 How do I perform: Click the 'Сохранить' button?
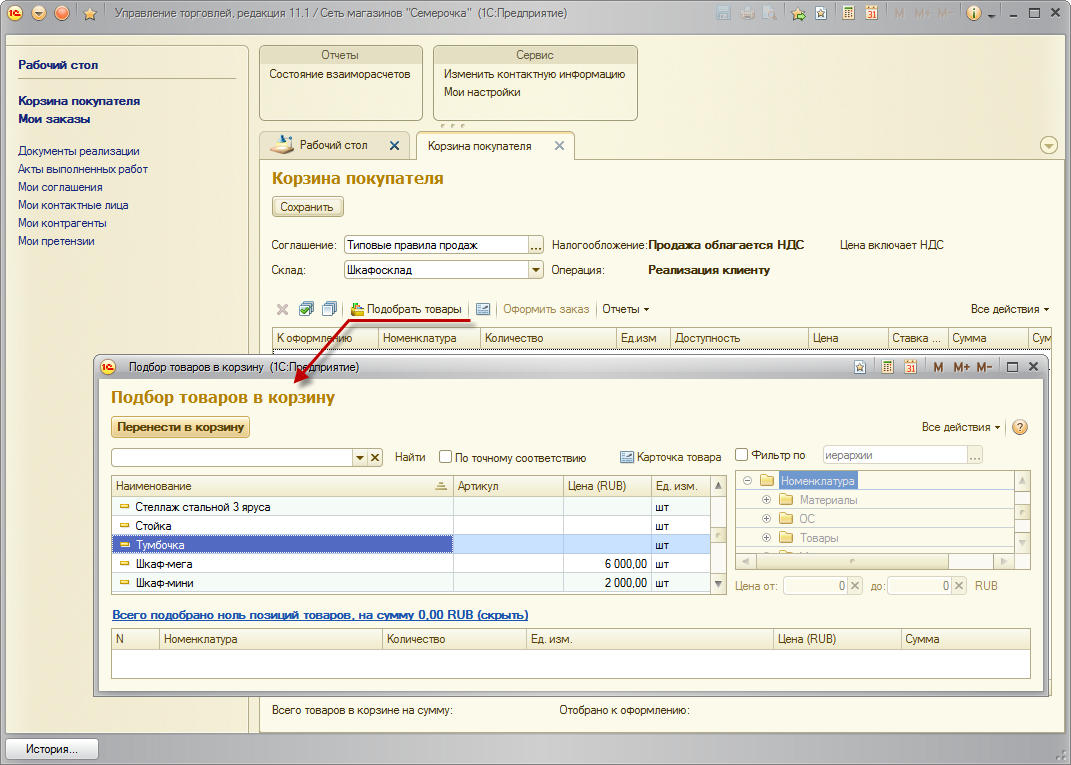(307, 207)
